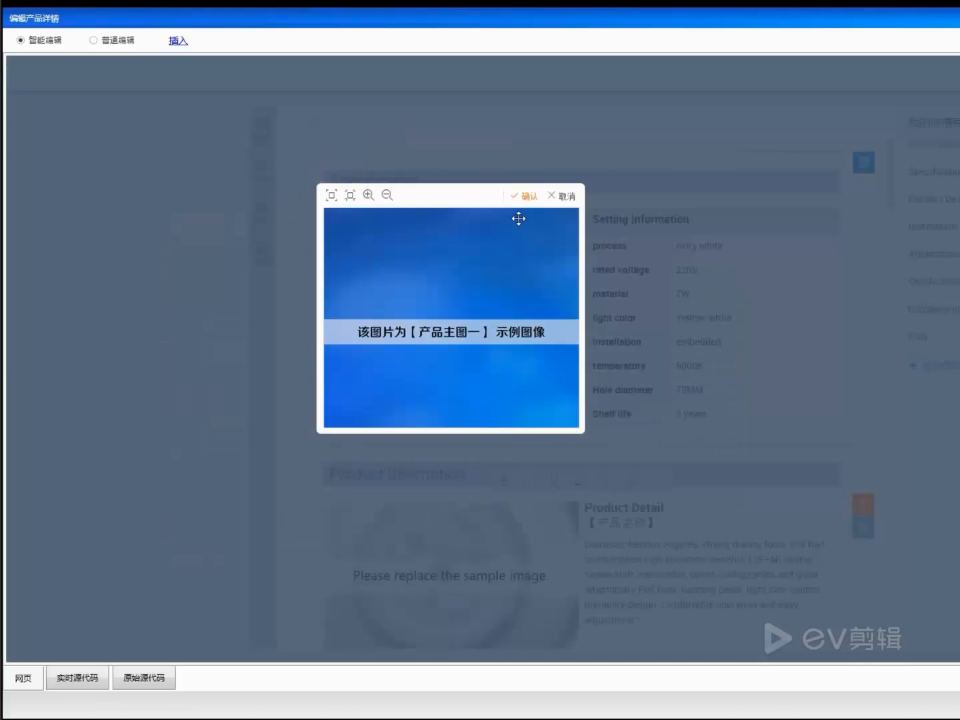The width and height of the screenshot is (960, 720).
Task: Click the fit-to-frame icon in image dialog
Action: [331, 195]
